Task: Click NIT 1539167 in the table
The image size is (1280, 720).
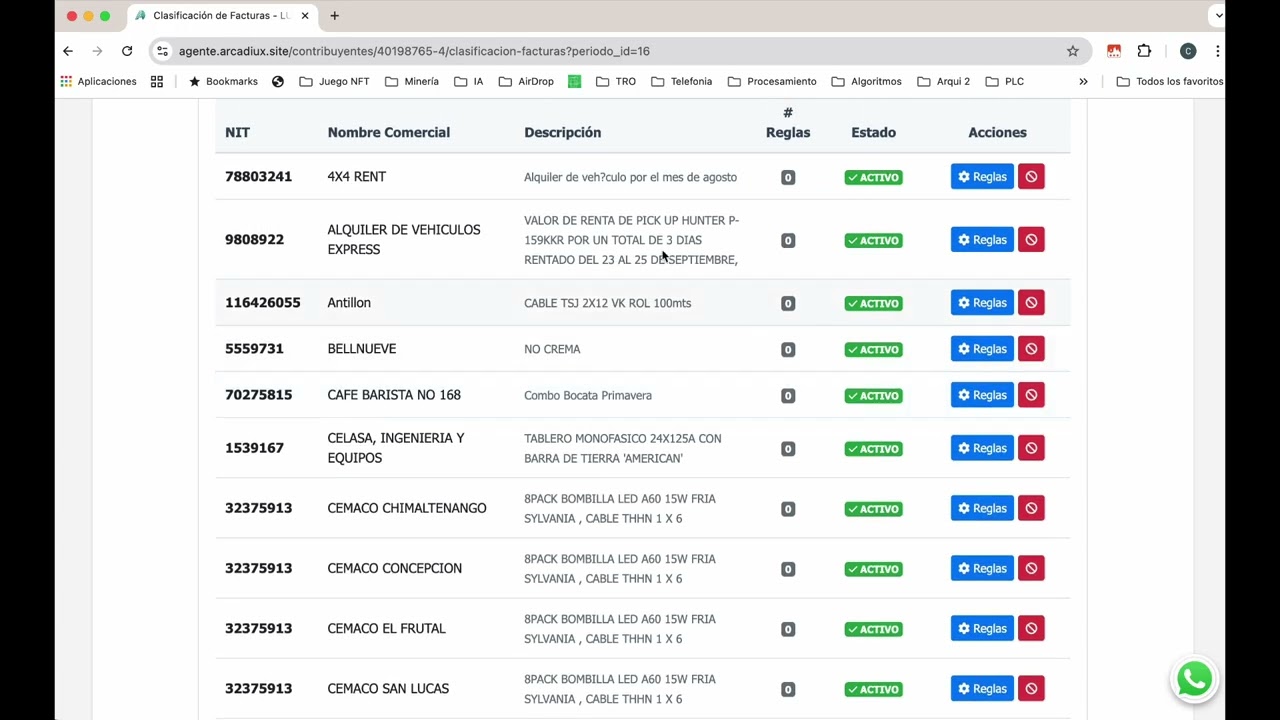Action: click(254, 448)
